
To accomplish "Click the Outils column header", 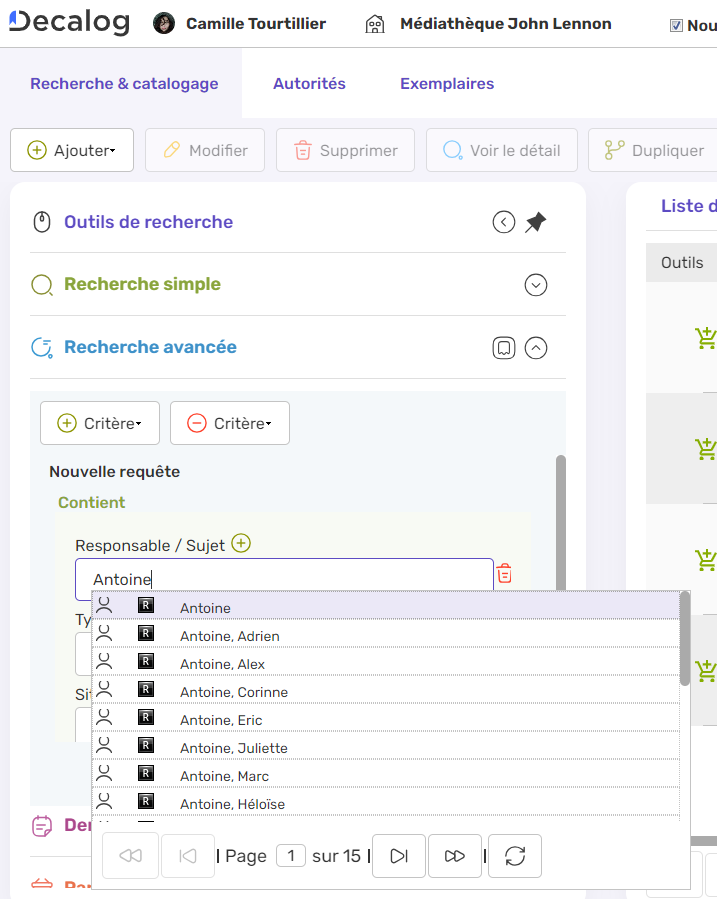I will point(682,263).
